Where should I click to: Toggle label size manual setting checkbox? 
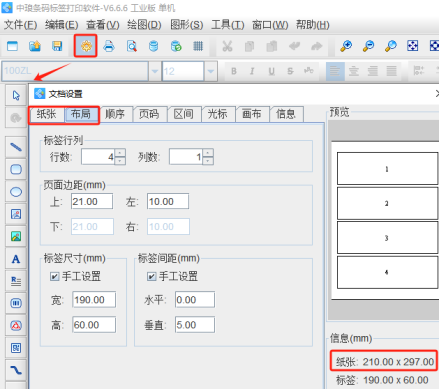coord(54,276)
